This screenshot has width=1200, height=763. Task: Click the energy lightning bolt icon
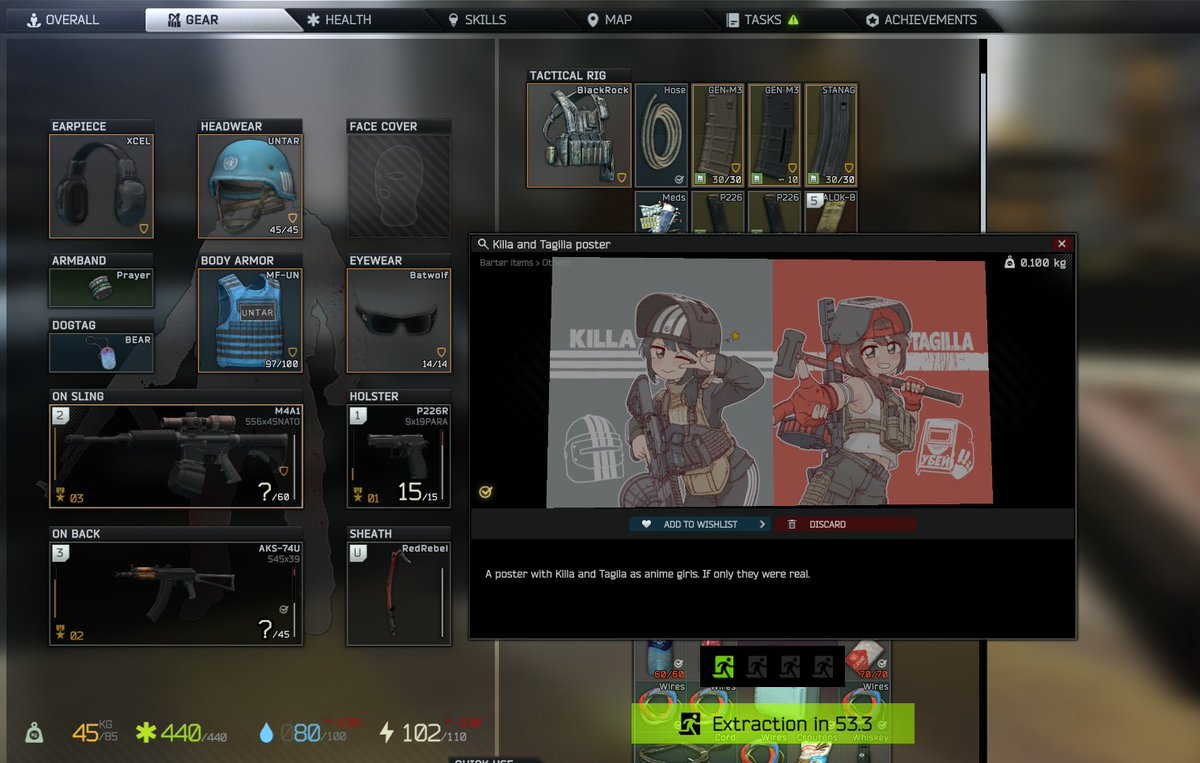(387, 734)
